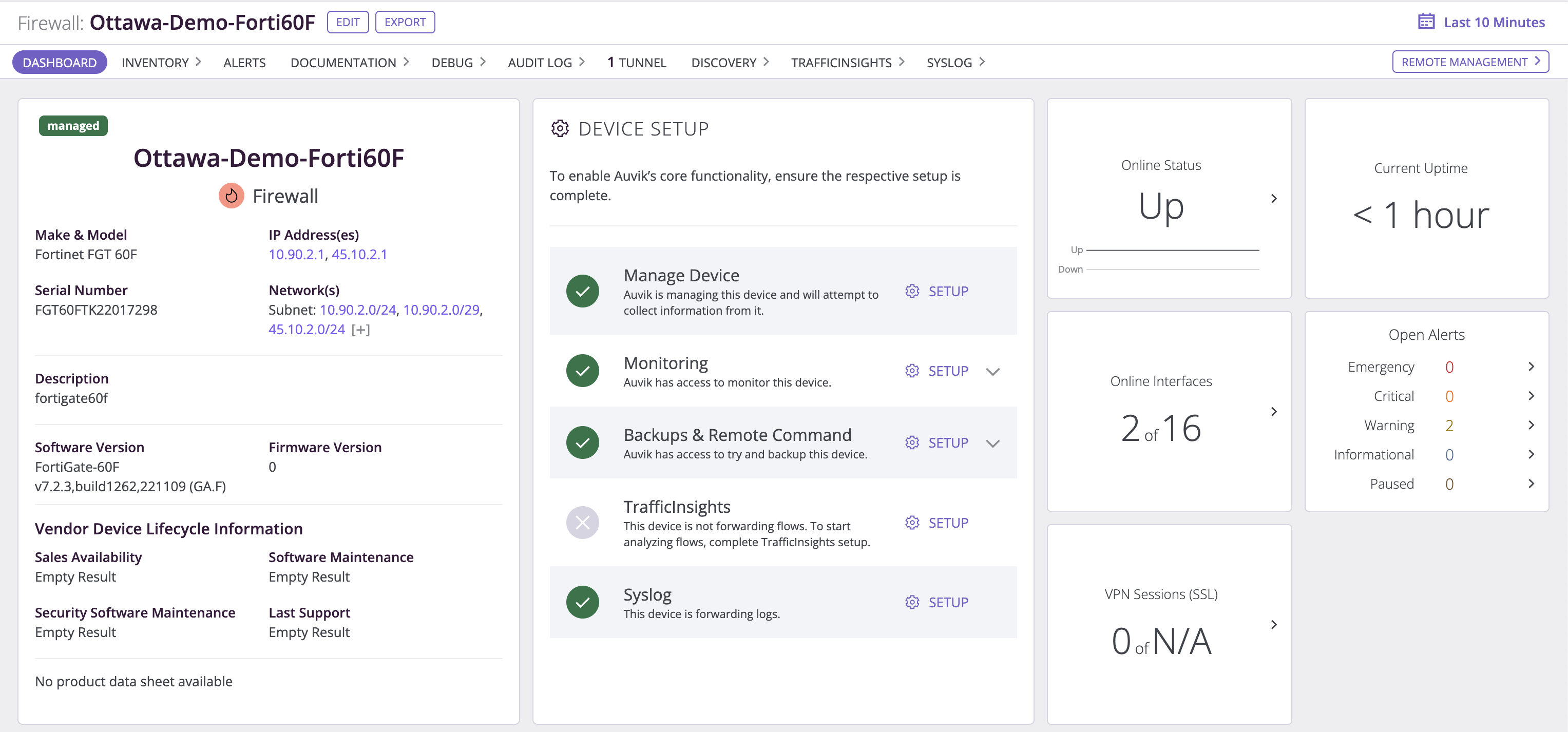
Task: Click the Firewall flame device icon
Action: point(232,196)
